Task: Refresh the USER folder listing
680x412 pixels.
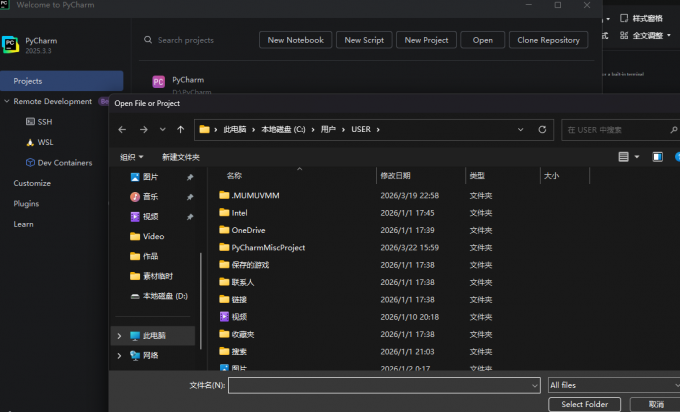Action: point(542,130)
